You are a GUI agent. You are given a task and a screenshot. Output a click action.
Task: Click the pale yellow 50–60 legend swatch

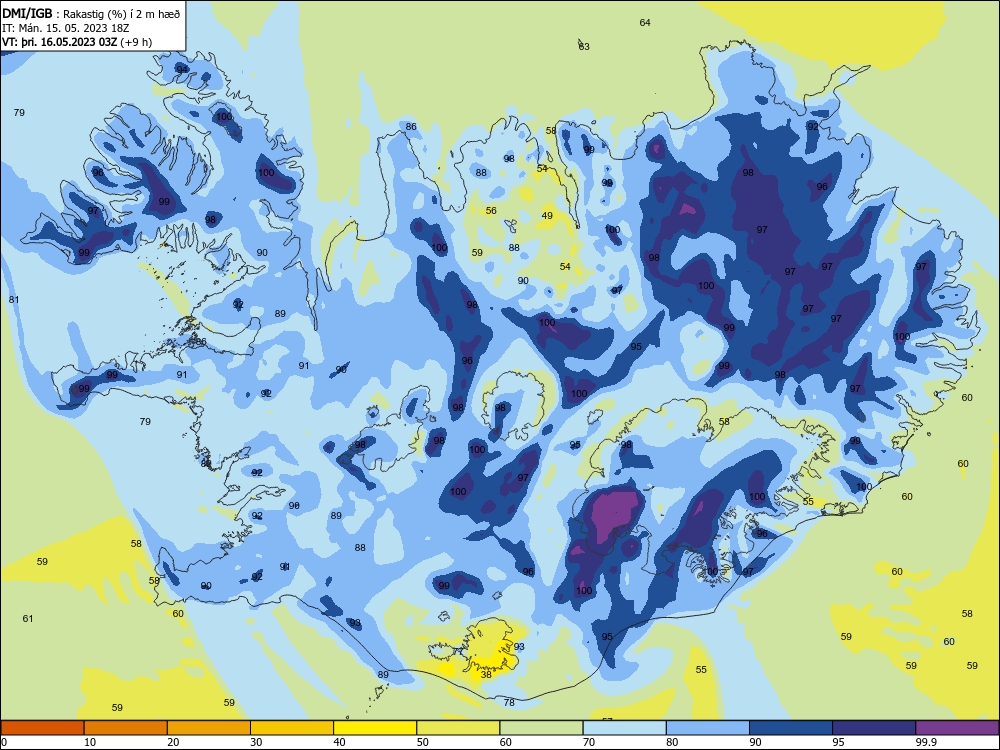pos(458,728)
